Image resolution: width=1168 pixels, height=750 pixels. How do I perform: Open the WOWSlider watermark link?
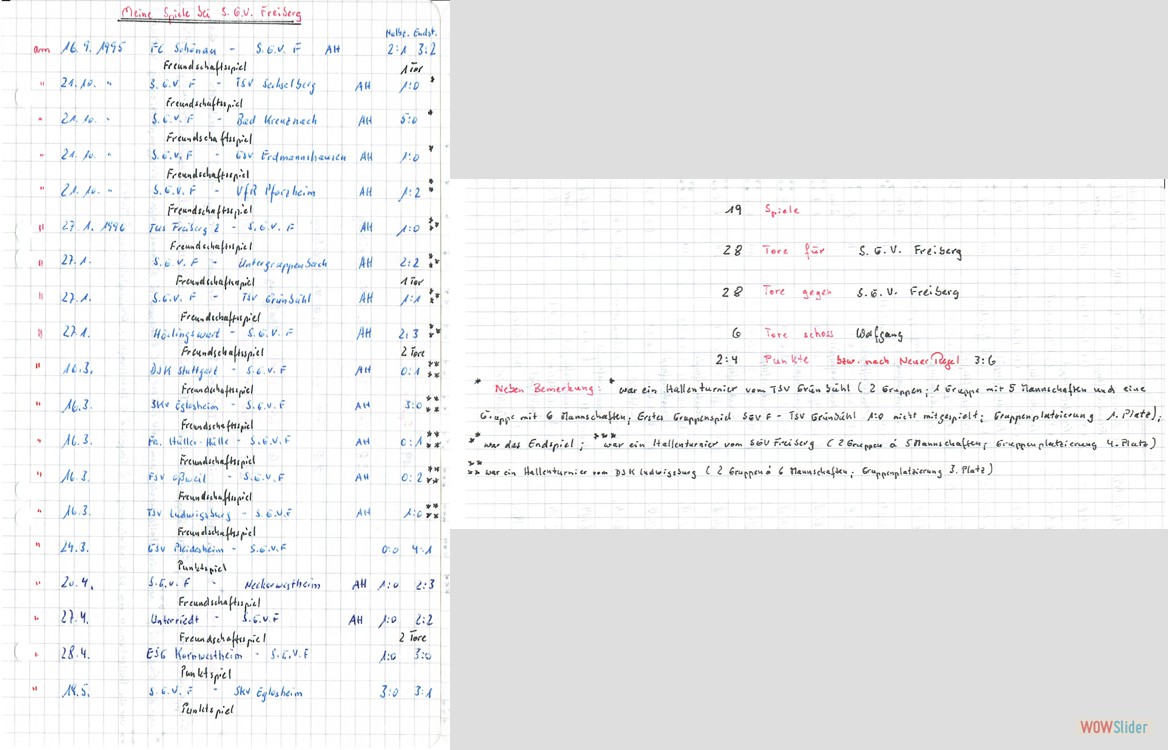click(x=1114, y=727)
